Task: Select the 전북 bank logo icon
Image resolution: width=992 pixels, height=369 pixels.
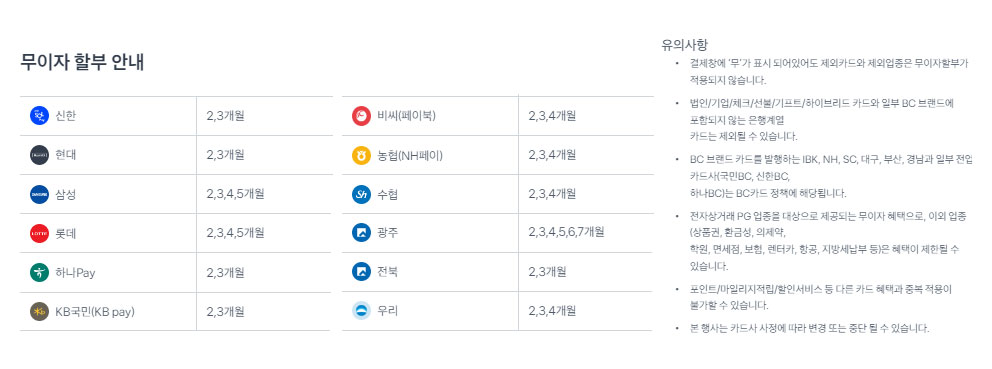Action: (x=361, y=272)
